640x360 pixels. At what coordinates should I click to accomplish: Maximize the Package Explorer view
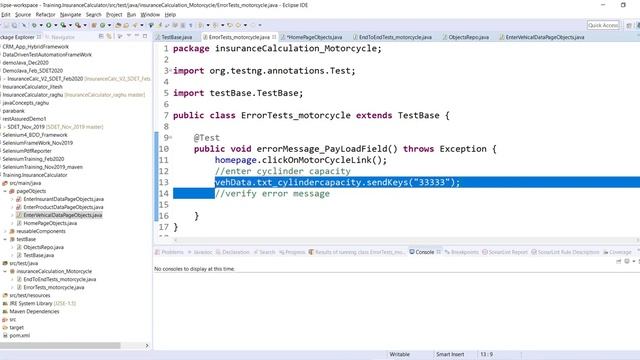click(145, 36)
